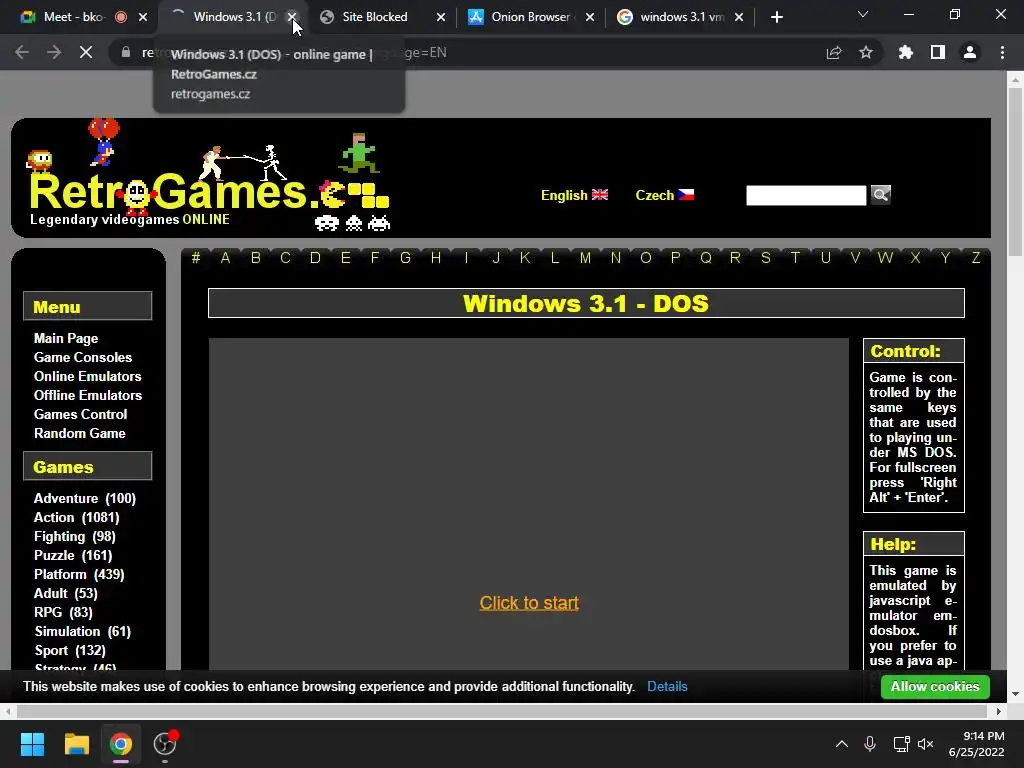1024x768 pixels.
Task: Click the cookie Details link
Action: click(x=667, y=686)
